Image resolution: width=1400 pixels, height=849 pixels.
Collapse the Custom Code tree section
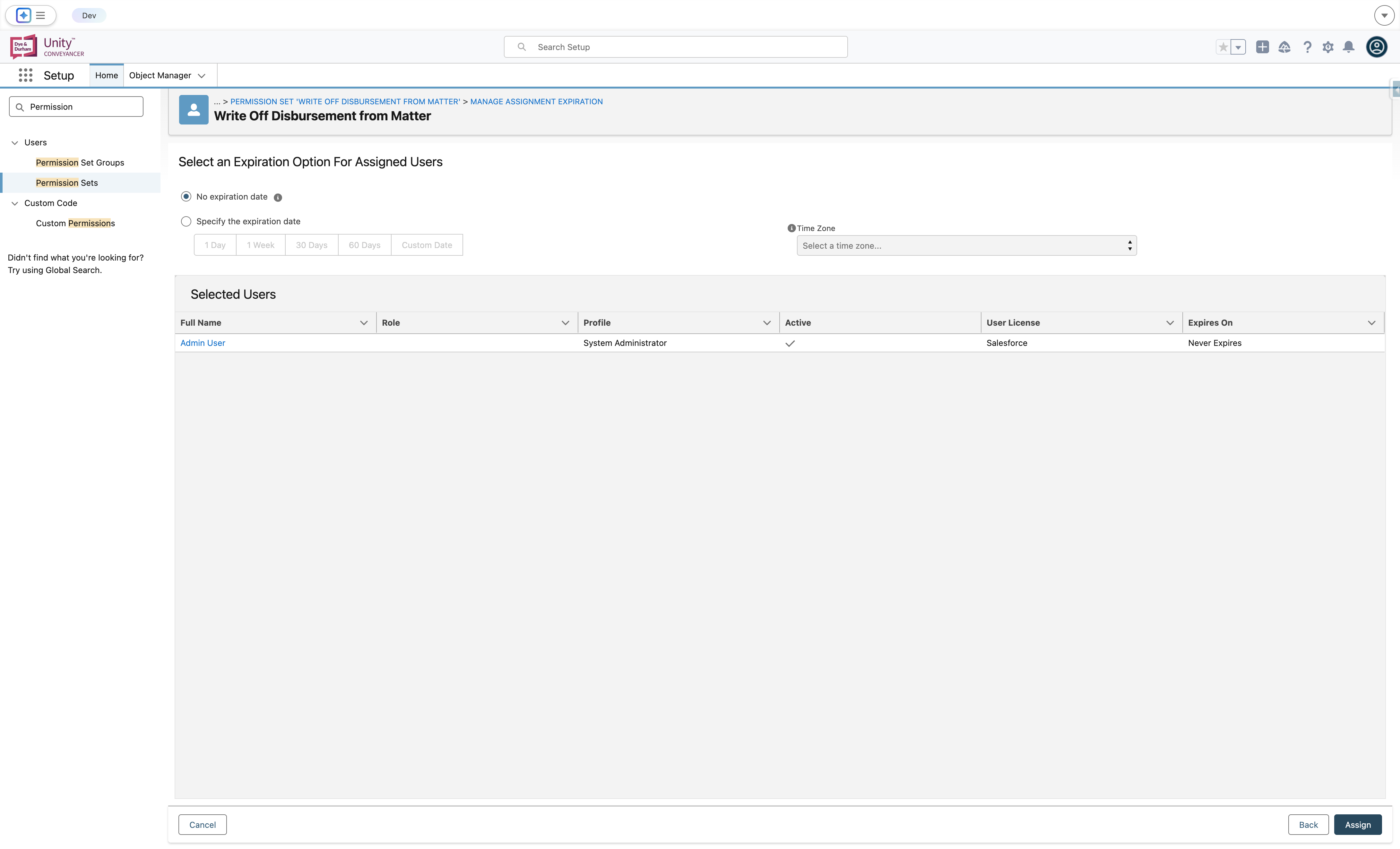15,203
